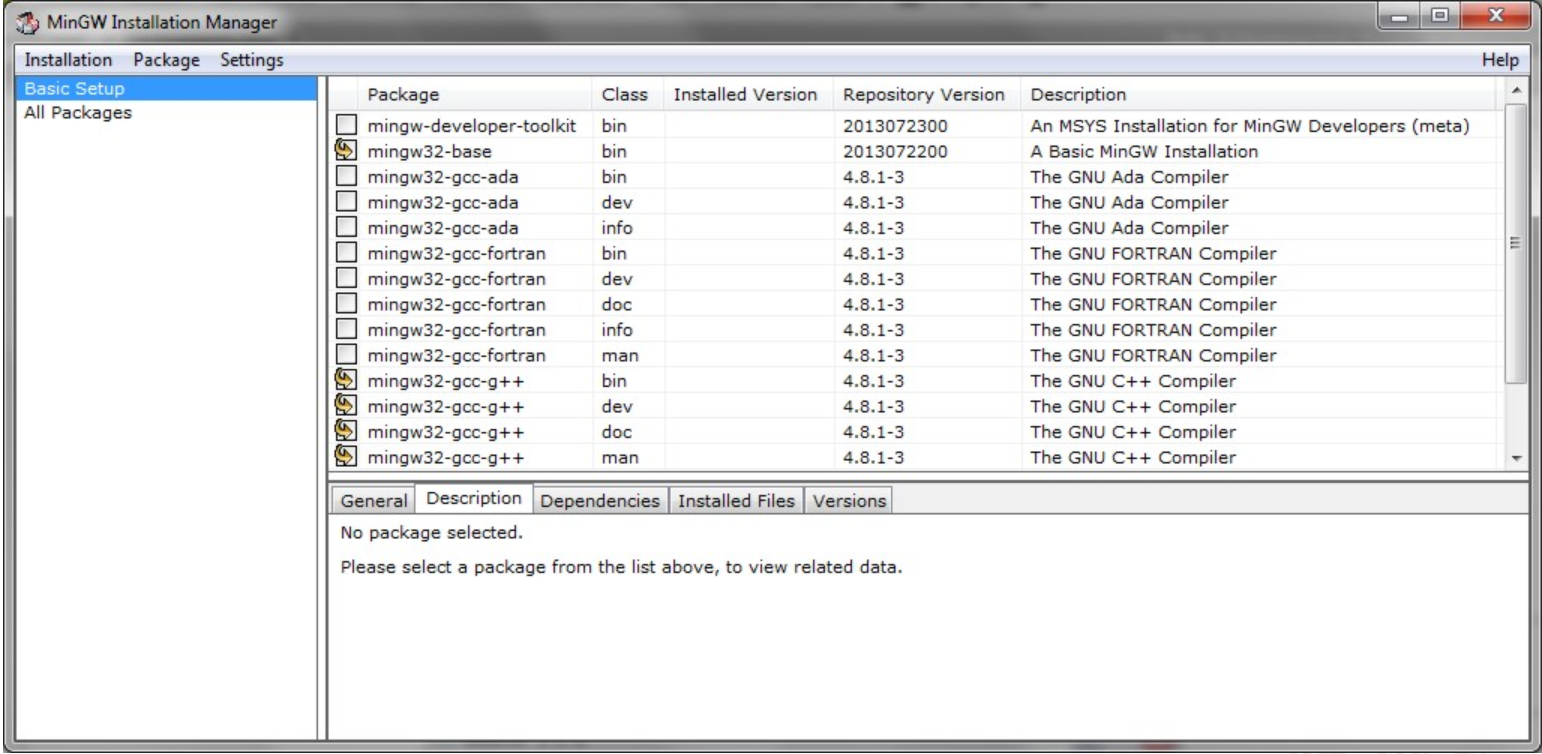Click the install marker for mingw32-gcc-g++ bin
This screenshot has width=1542, height=754.
(x=347, y=381)
